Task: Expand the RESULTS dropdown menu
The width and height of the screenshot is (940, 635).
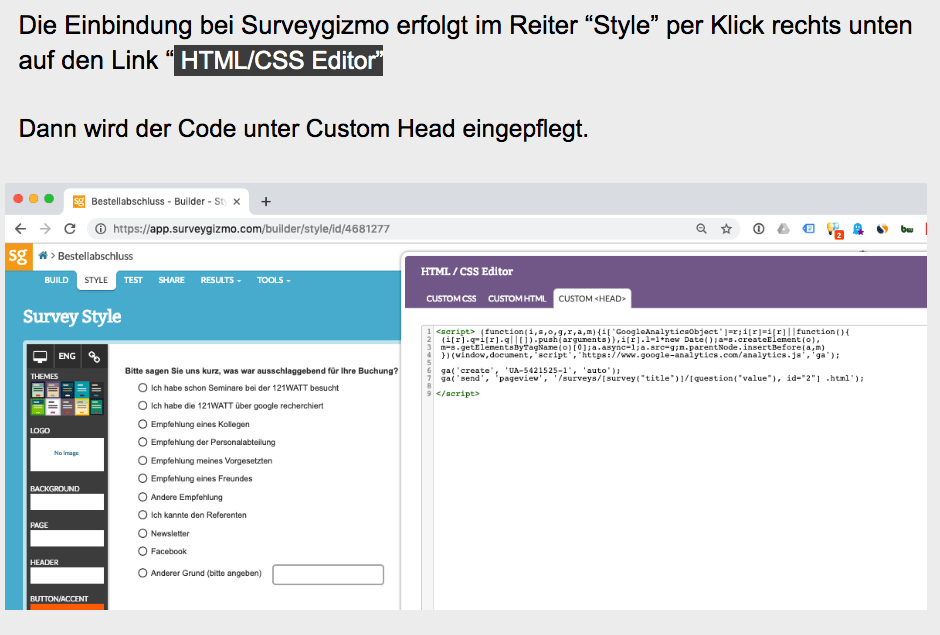Action: click(220, 280)
